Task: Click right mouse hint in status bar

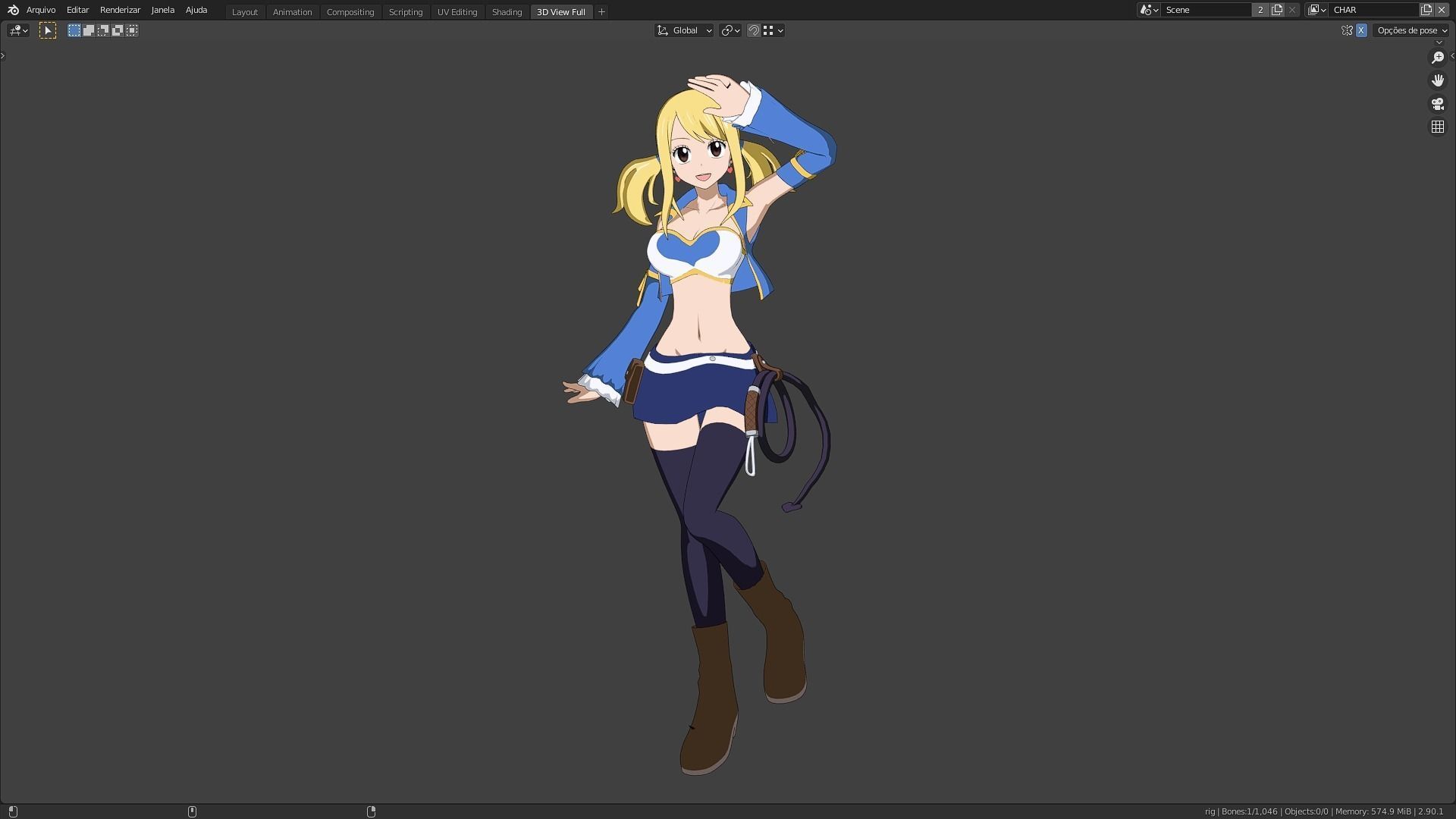Action: [x=371, y=811]
